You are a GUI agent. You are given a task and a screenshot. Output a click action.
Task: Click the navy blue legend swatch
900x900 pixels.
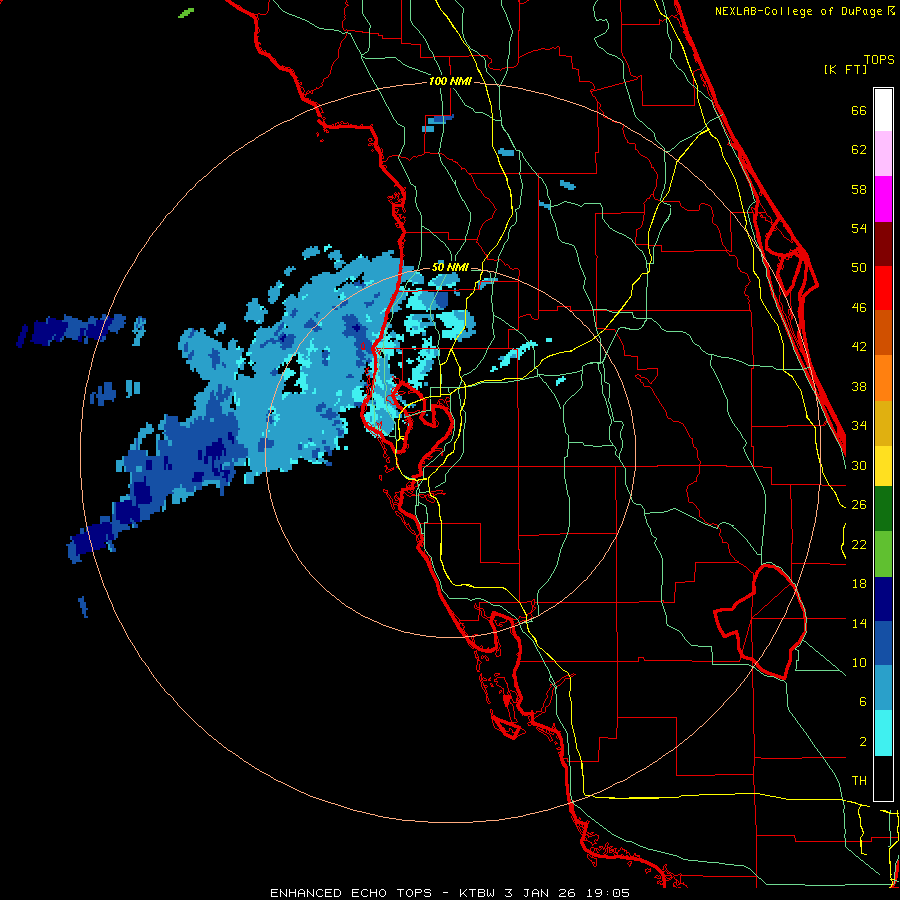pos(883,599)
